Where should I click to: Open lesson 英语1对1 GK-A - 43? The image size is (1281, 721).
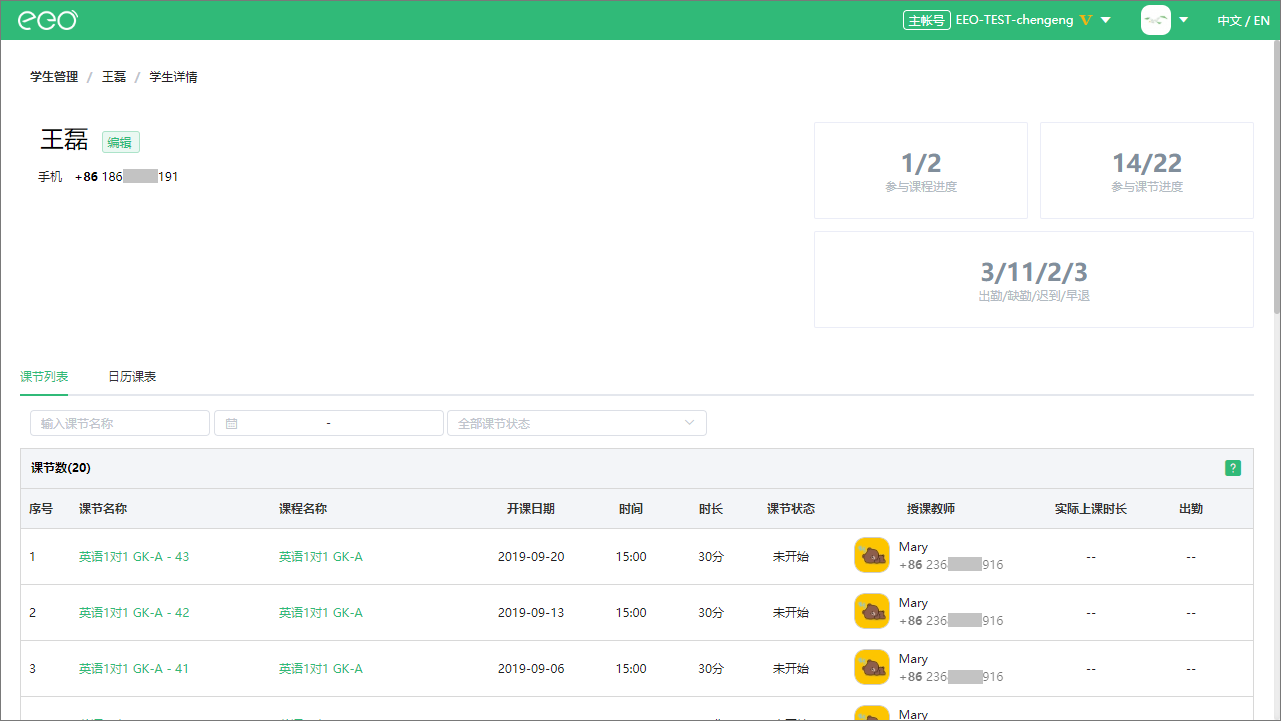coord(134,557)
